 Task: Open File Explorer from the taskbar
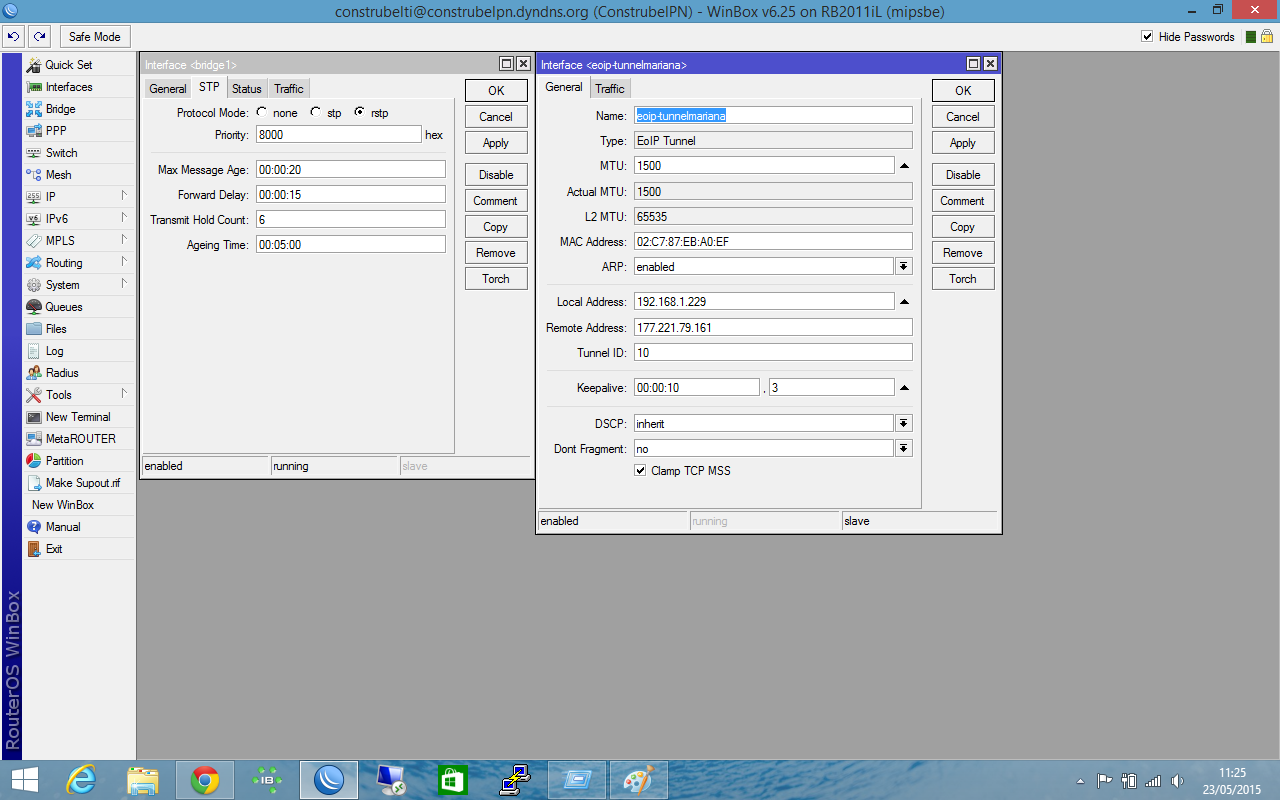[143, 779]
